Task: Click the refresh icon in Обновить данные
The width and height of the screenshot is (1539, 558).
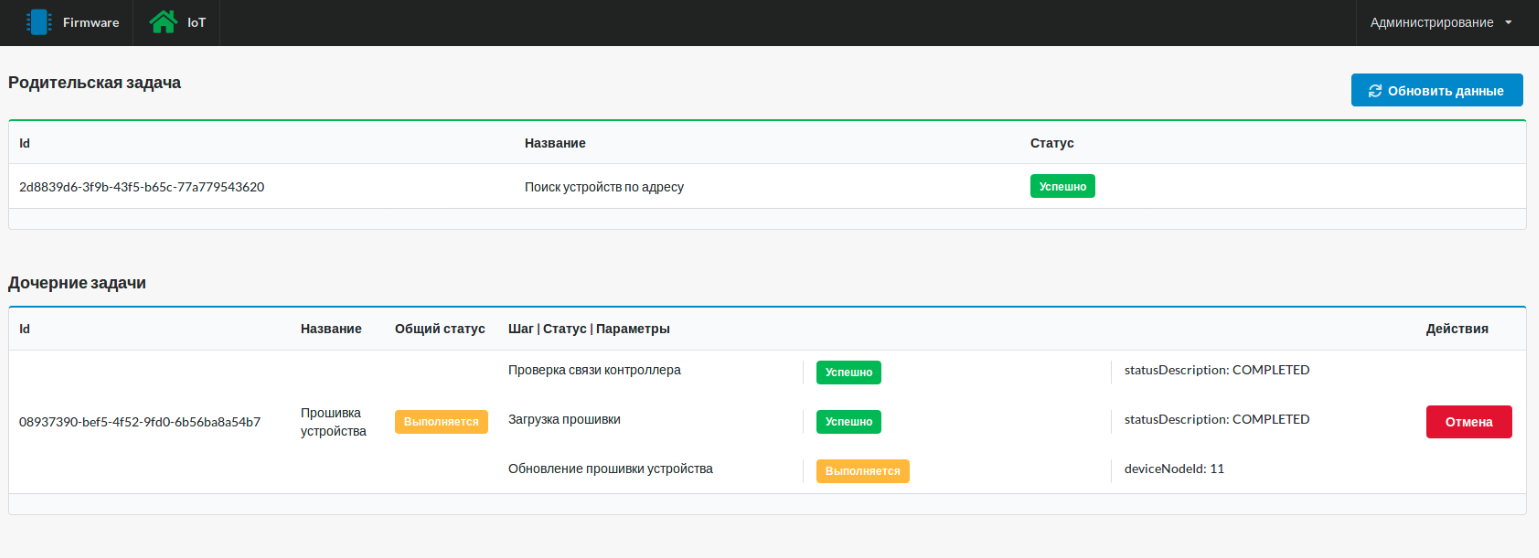Action: [1375, 91]
